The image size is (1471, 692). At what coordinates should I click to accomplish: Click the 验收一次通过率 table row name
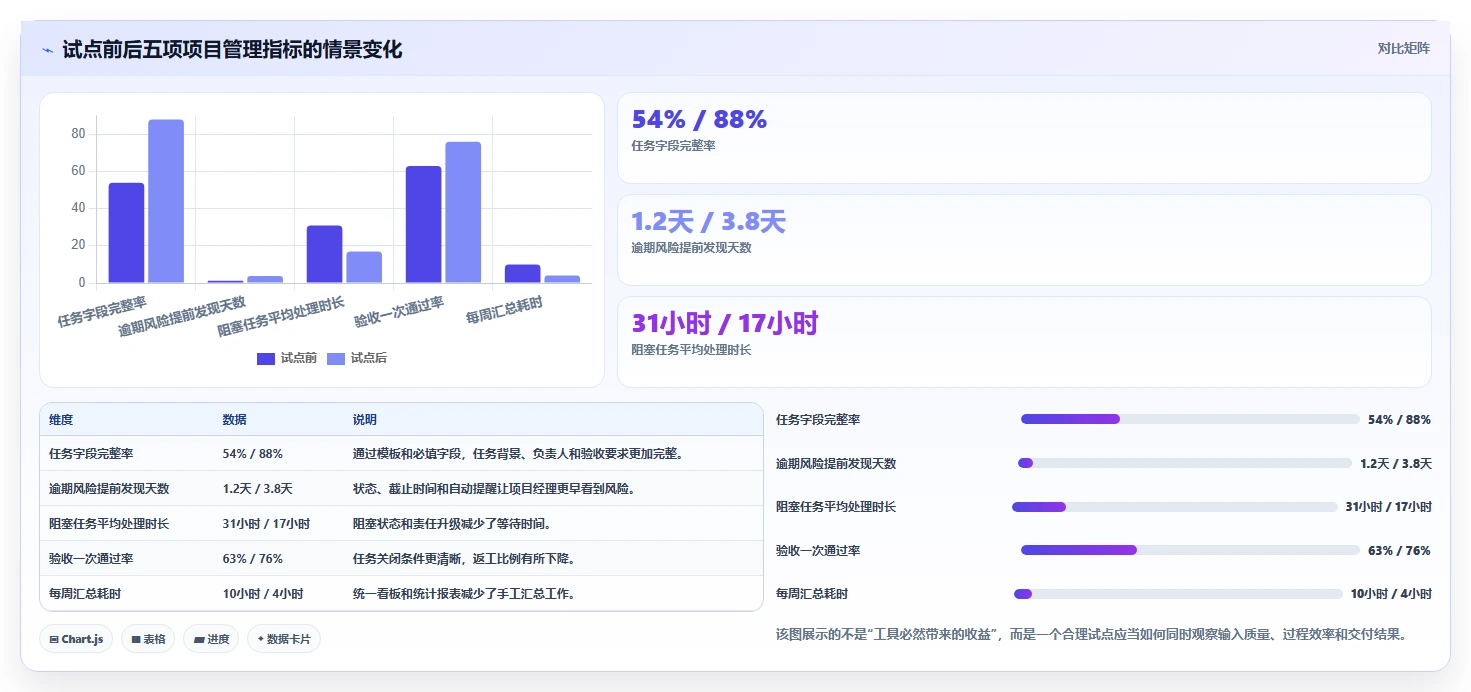[x=91, y=559]
